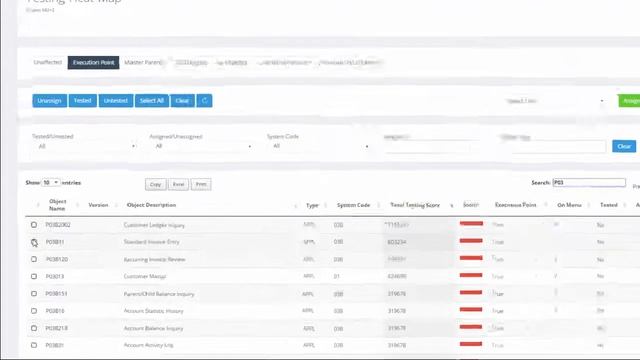The height and width of the screenshot is (360, 640).
Task: Open the Assigned/Unassigned filter dropdown
Action: click(201, 146)
